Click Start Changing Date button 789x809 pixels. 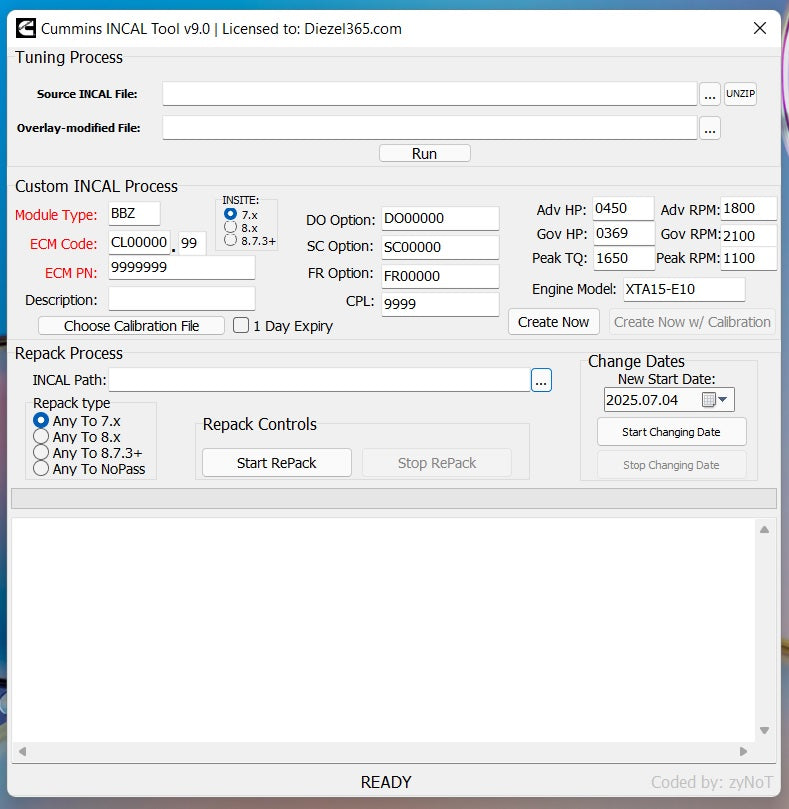coord(671,432)
